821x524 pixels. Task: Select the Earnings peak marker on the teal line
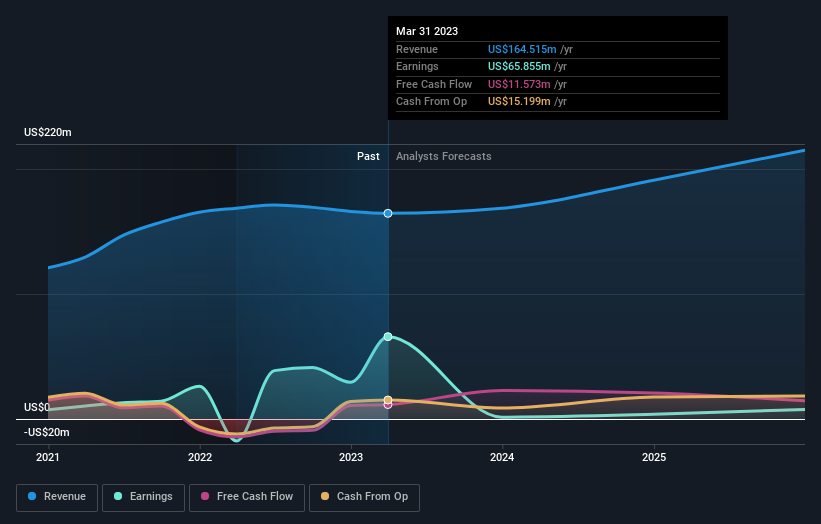coord(388,337)
